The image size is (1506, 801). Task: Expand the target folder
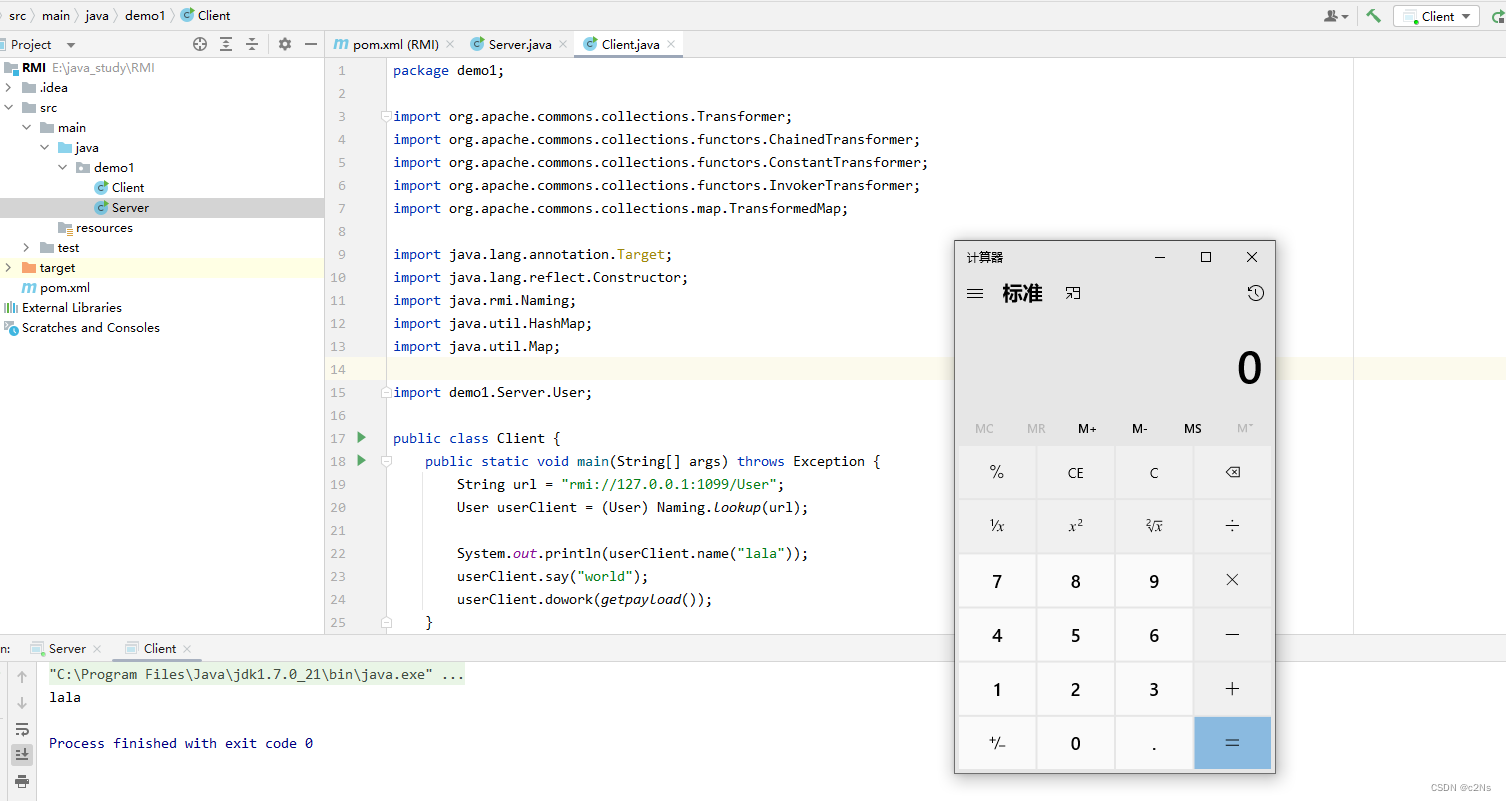pyautogui.click(x=9, y=268)
